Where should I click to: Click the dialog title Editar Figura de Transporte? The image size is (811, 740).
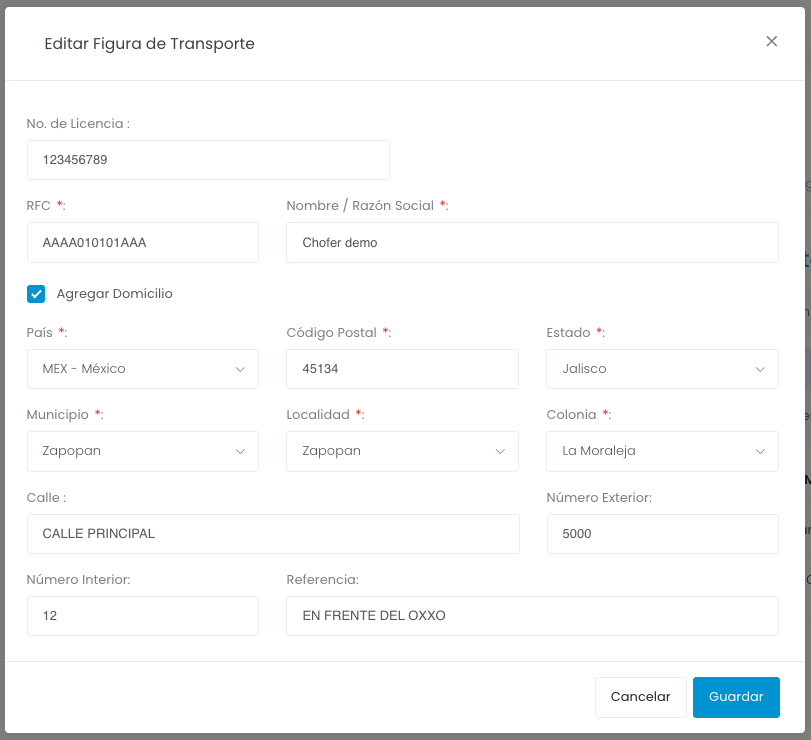149,43
